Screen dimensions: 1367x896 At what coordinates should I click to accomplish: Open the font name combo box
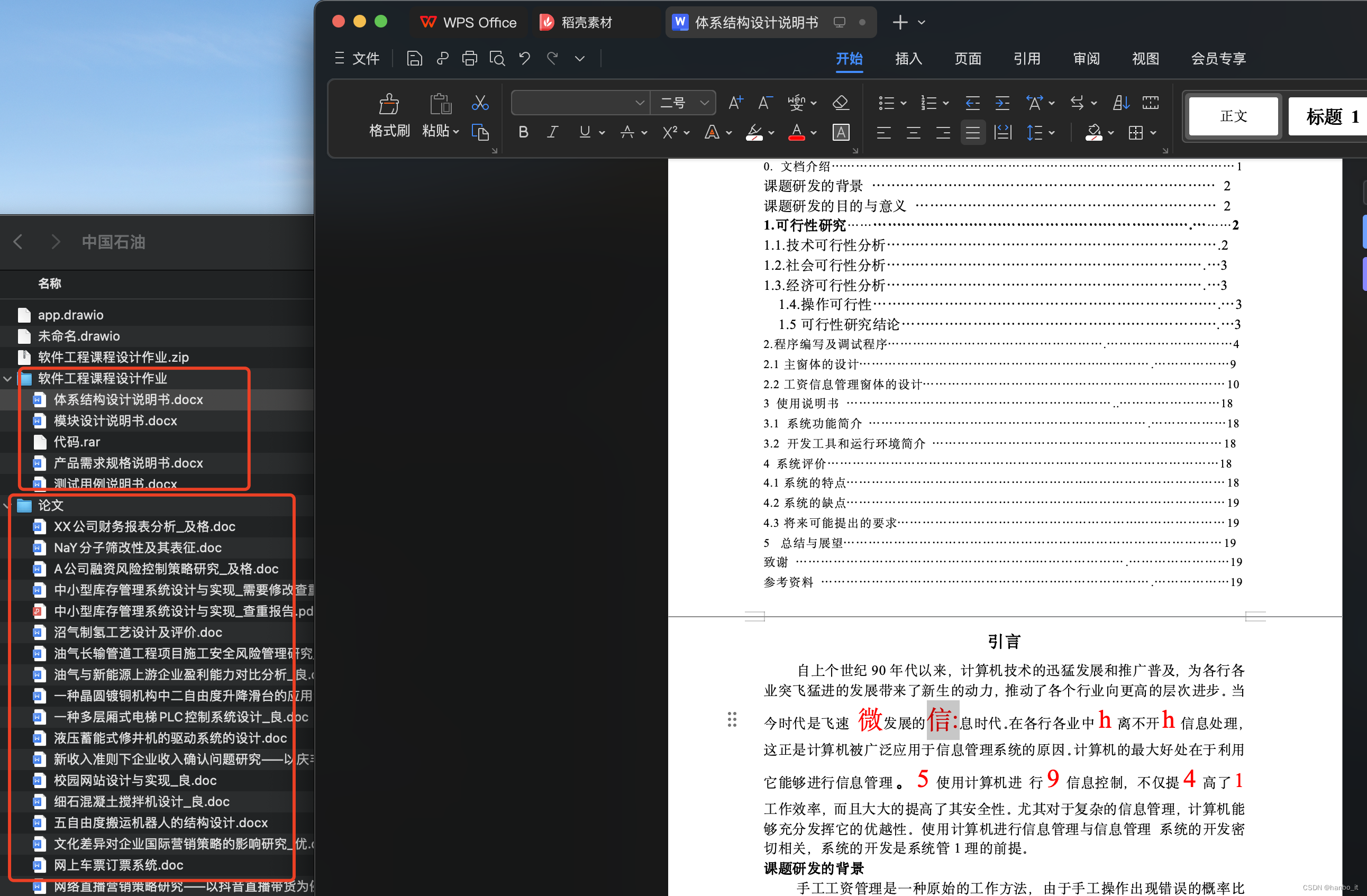[579, 103]
